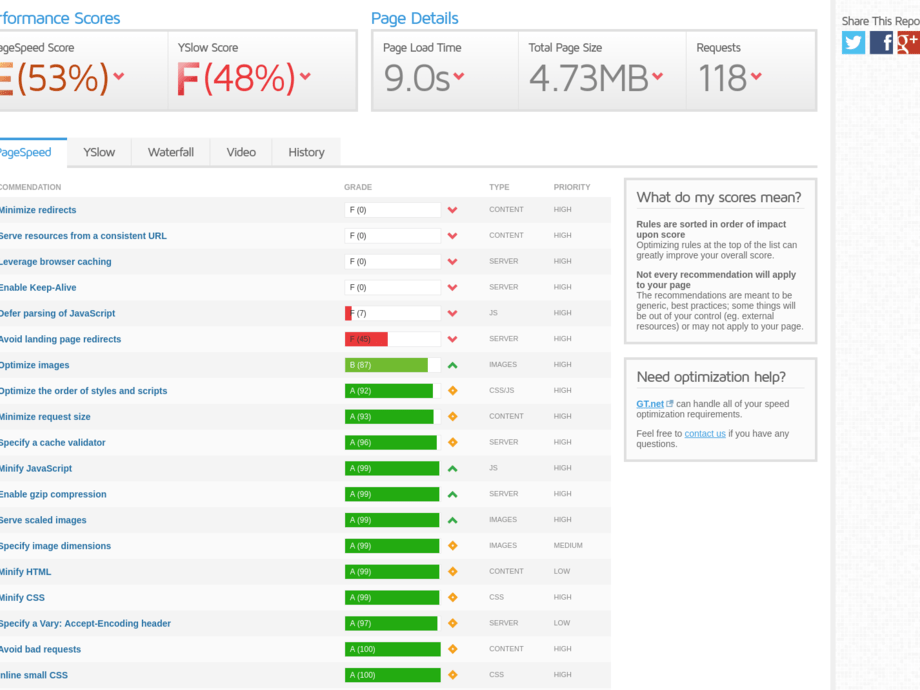Click the contact us link

point(705,433)
